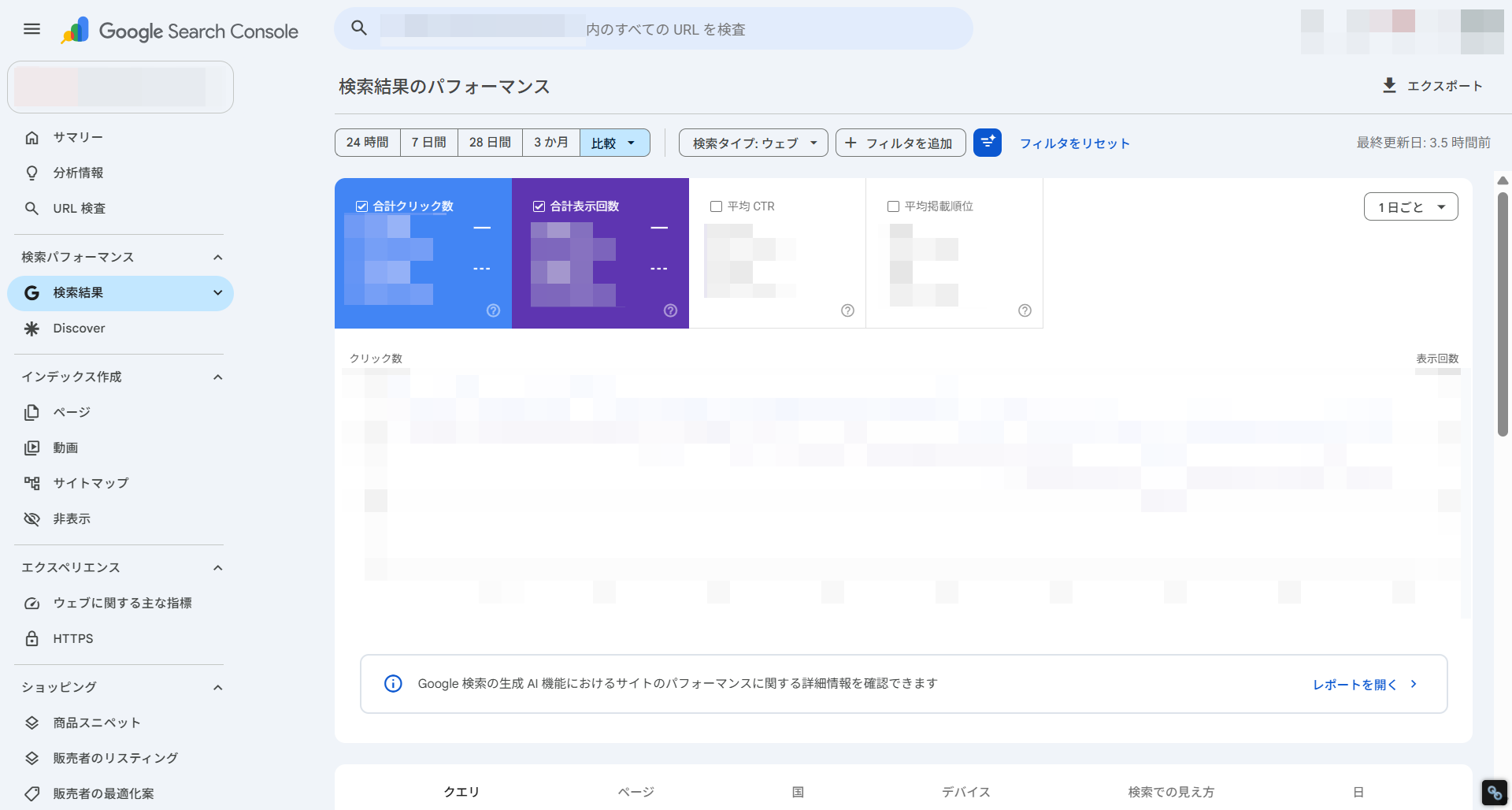1512x810 pixels.
Task: Click the search magnifier icon
Action: [359, 28]
